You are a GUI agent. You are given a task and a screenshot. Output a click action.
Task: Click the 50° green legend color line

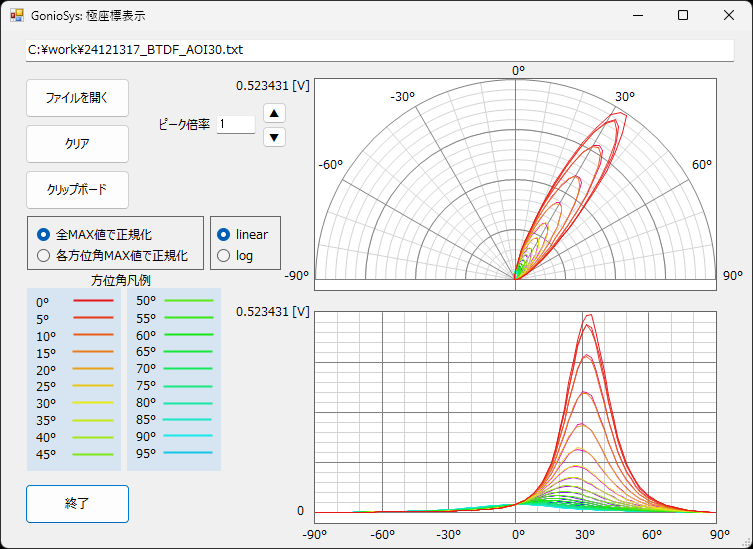point(189,301)
